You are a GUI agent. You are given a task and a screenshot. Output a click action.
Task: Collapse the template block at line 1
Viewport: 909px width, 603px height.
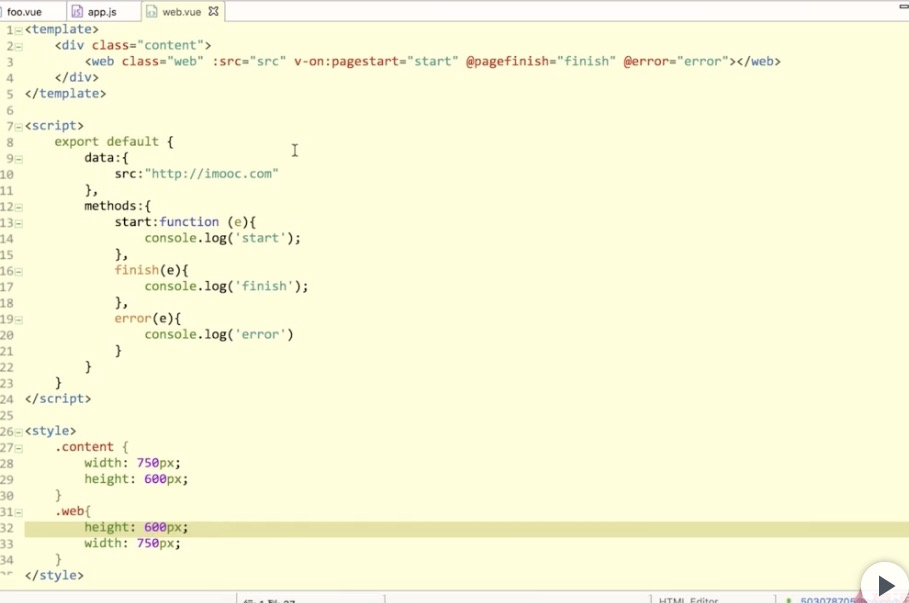(x=19, y=30)
